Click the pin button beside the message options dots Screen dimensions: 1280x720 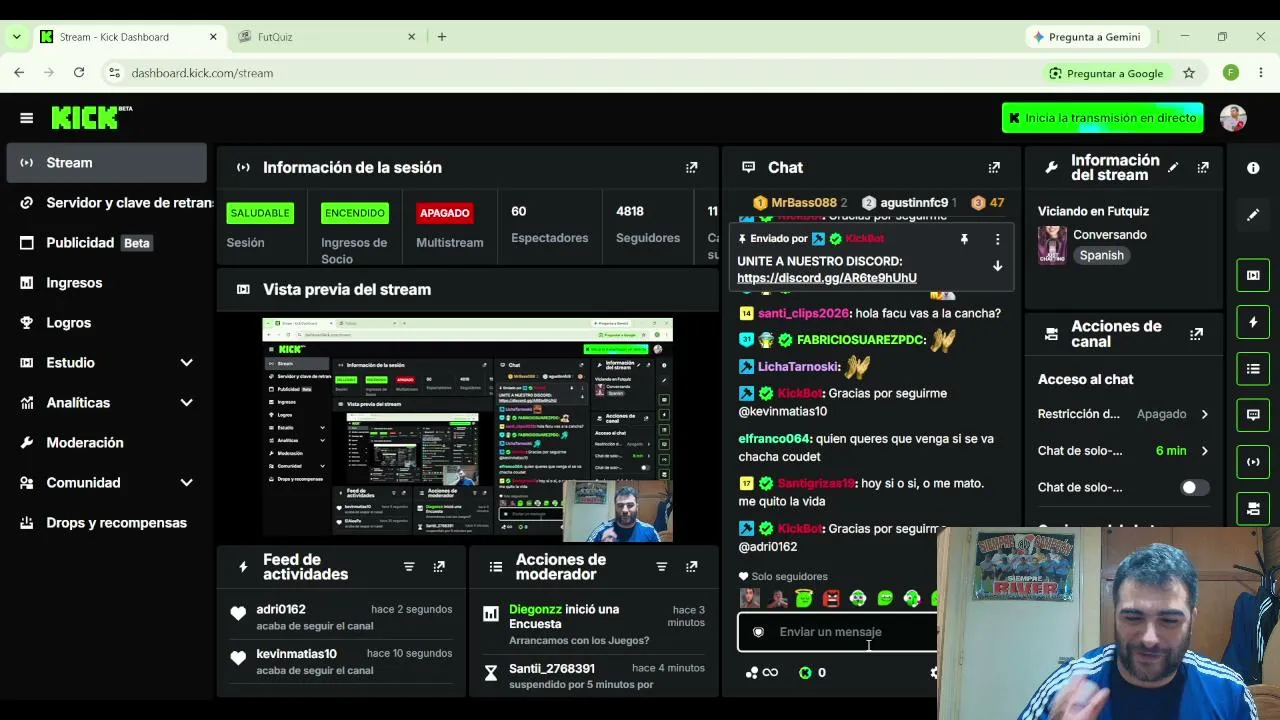tap(964, 240)
